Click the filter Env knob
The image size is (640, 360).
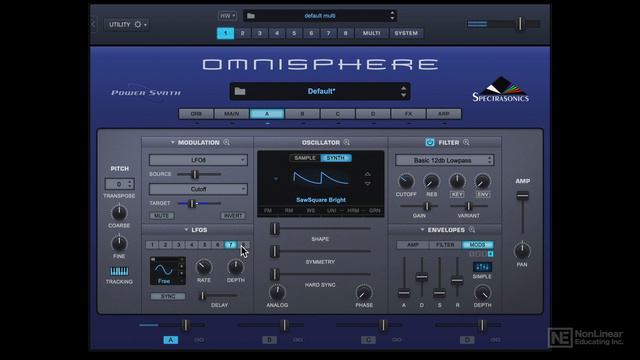tap(482, 181)
